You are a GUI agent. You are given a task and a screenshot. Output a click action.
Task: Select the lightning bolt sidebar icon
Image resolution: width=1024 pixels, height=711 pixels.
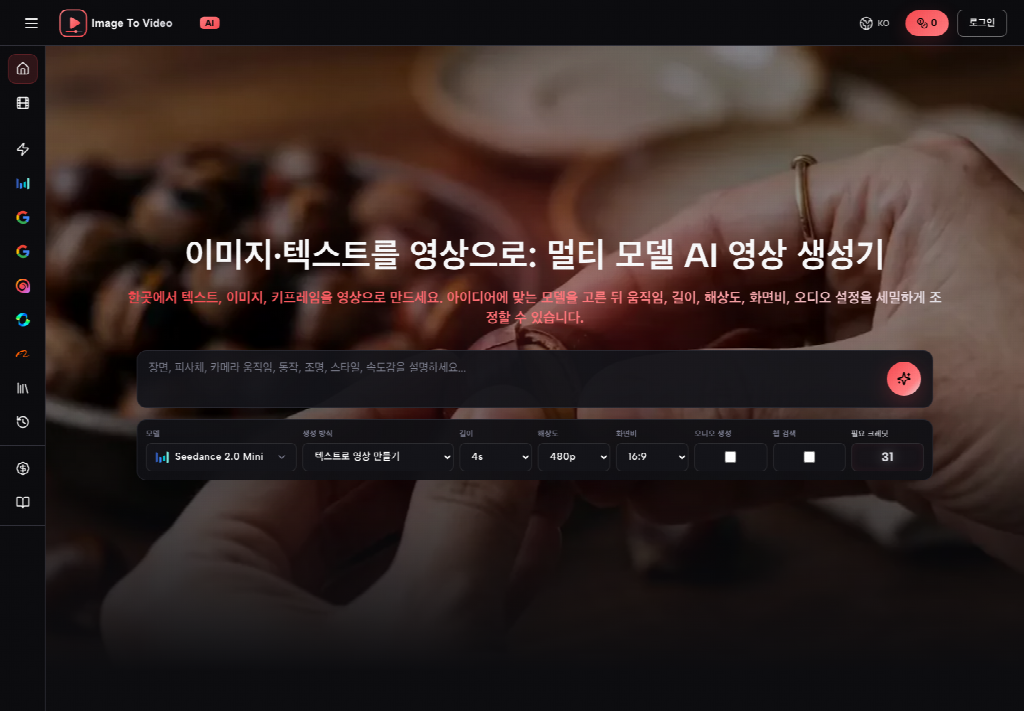(23, 150)
